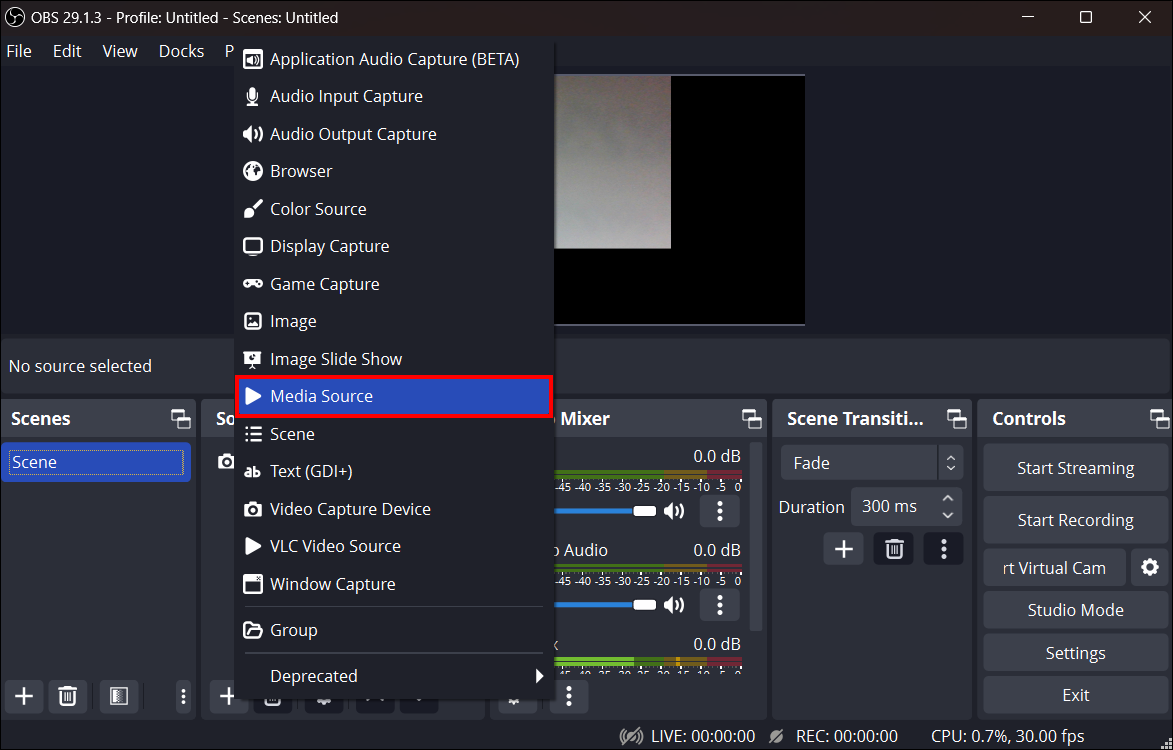Viewport: 1173px width, 750px height.
Task: Open second mixer channel options menu
Action: (720, 605)
